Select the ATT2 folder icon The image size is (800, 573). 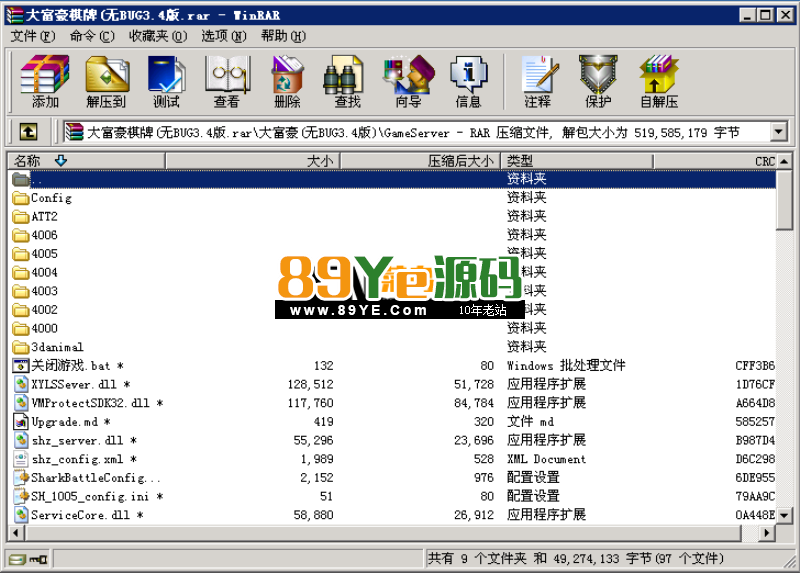point(20,217)
